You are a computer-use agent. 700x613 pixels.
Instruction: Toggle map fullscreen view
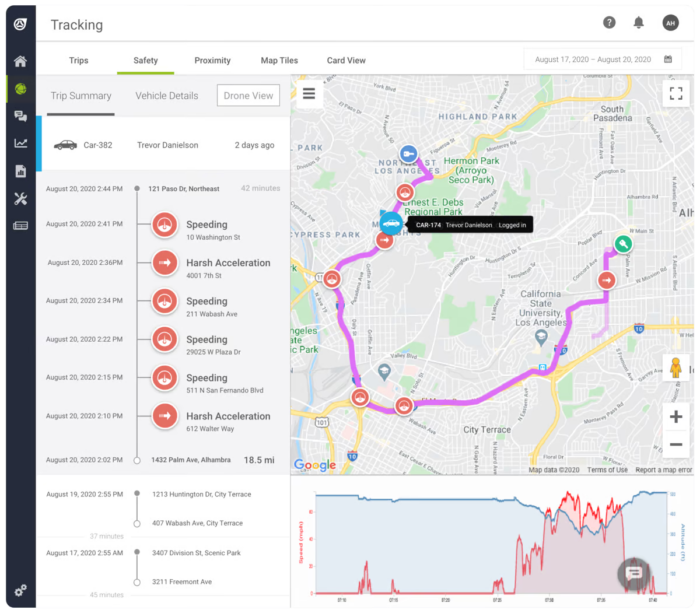tap(676, 93)
